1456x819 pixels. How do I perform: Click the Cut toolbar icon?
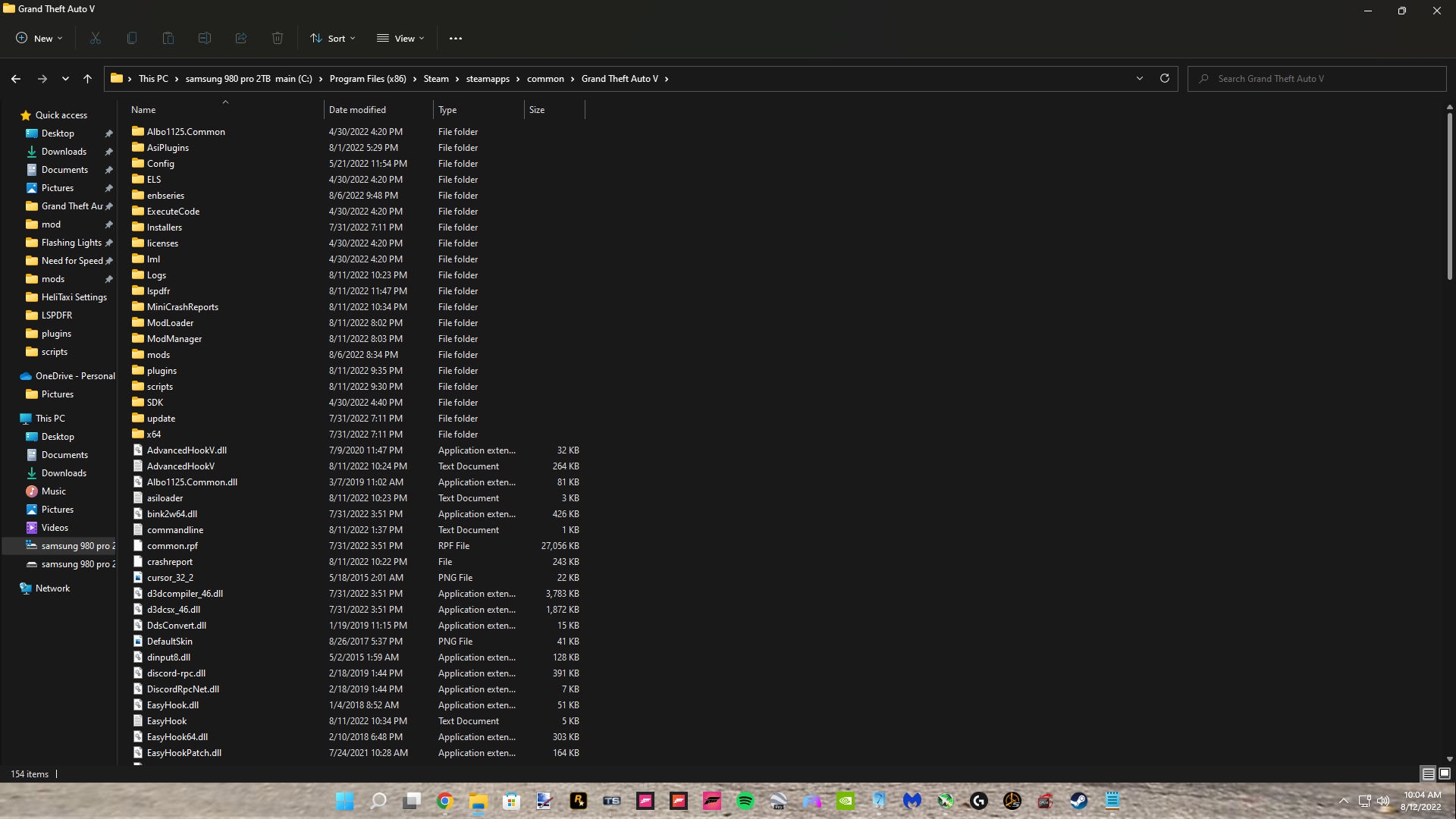[x=96, y=38]
